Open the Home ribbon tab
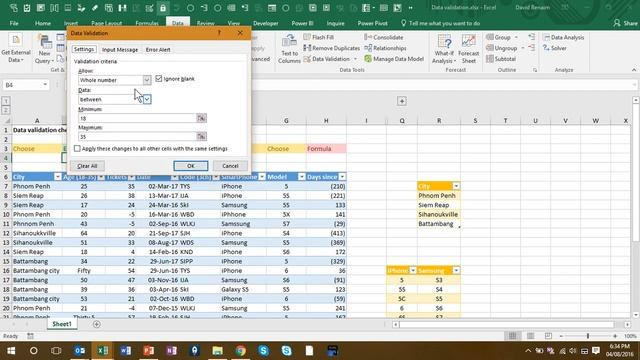This screenshot has width=640, height=360. 42,23
